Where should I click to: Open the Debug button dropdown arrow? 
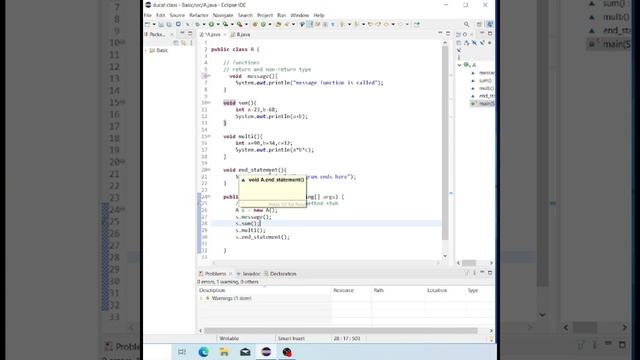tap(204, 24)
